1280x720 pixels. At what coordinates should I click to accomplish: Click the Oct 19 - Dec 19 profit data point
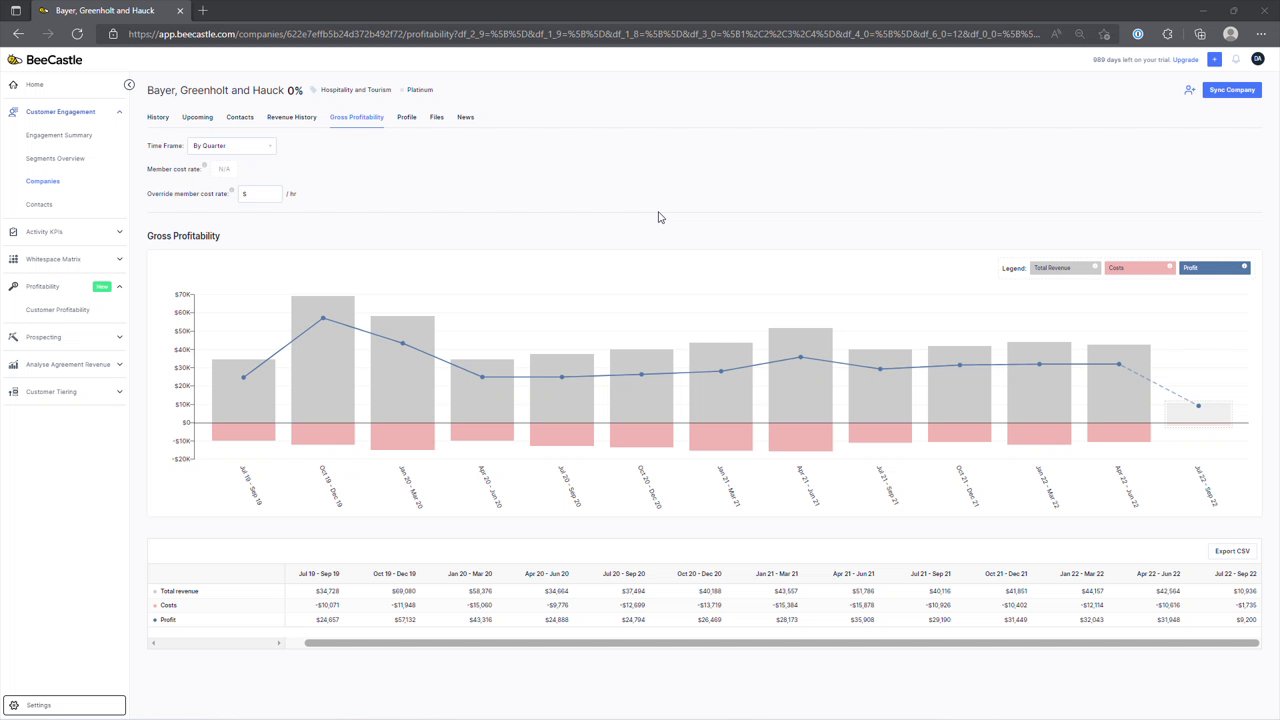tap(323, 318)
